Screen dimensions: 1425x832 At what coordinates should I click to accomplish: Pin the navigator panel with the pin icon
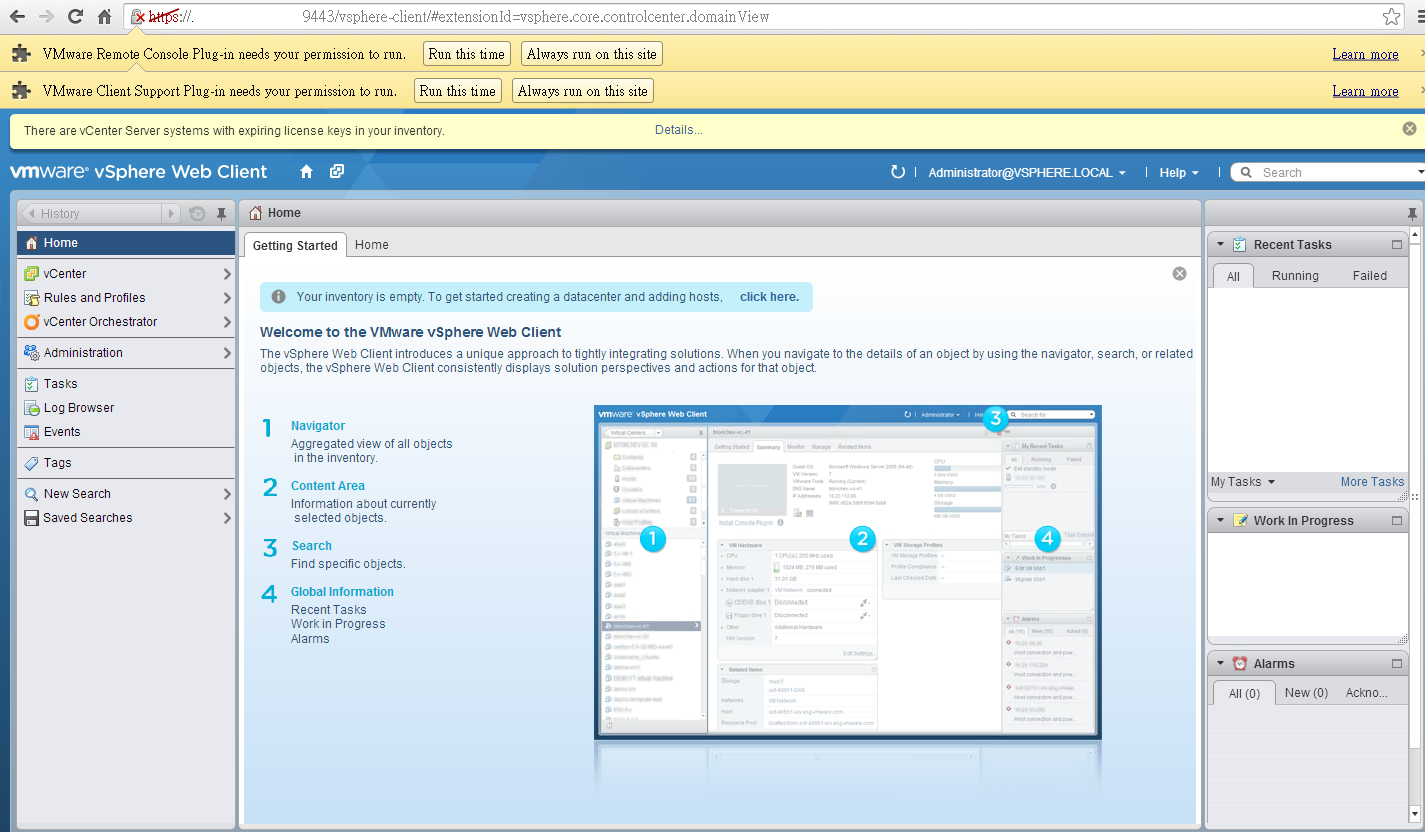pos(221,213)
